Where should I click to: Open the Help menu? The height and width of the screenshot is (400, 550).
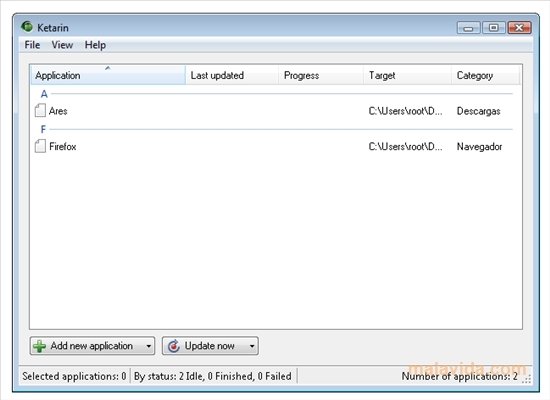95,45
